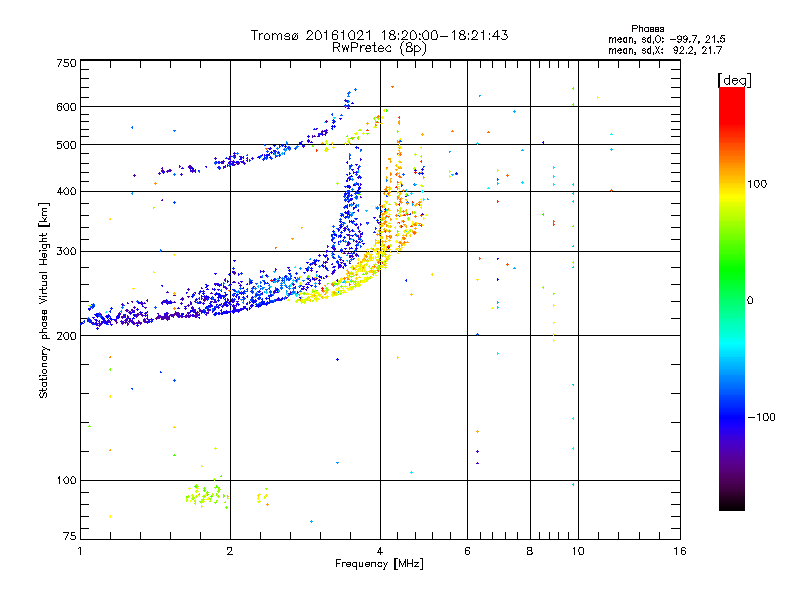Click the 'mean, sd,O: -99.7, 21.5' statistics line

click(x=666, y=39)
